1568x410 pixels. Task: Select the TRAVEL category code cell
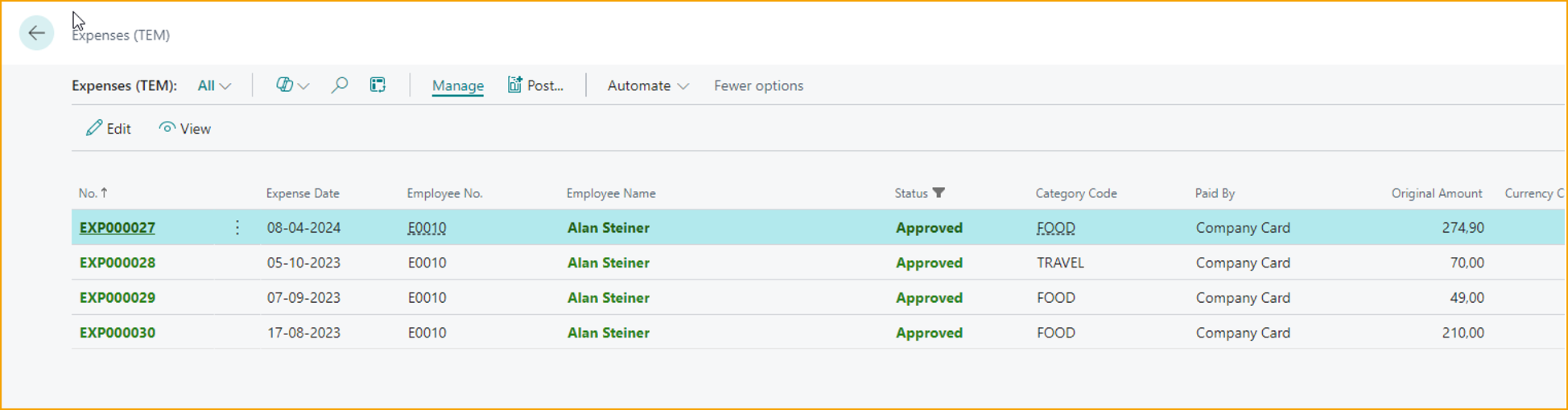1060,263
